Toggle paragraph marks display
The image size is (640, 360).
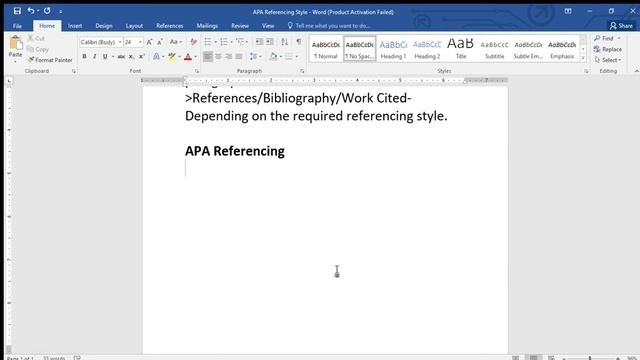point(299,42)
